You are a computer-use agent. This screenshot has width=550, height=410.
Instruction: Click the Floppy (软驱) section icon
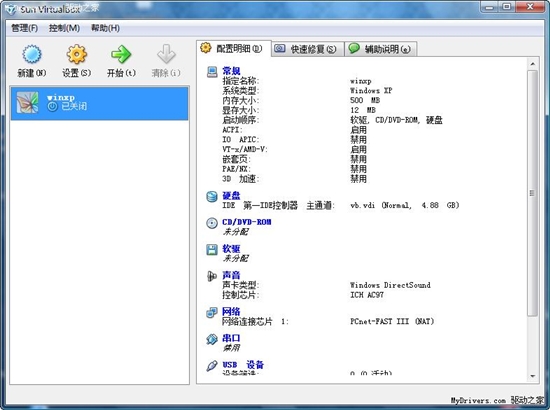click(212, 250)
